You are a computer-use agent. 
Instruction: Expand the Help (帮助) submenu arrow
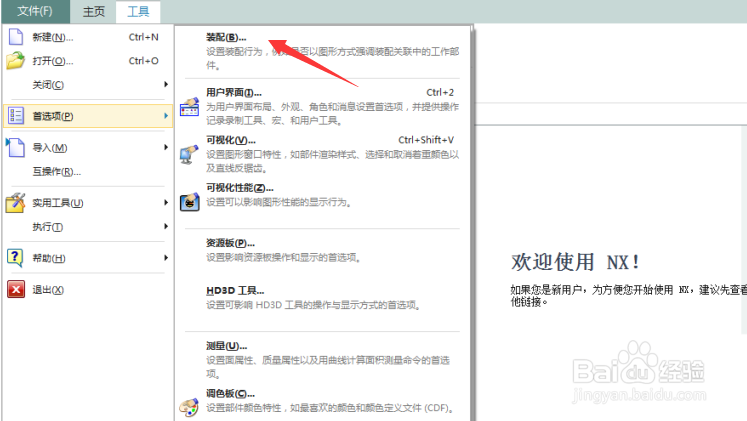(166, 258)
